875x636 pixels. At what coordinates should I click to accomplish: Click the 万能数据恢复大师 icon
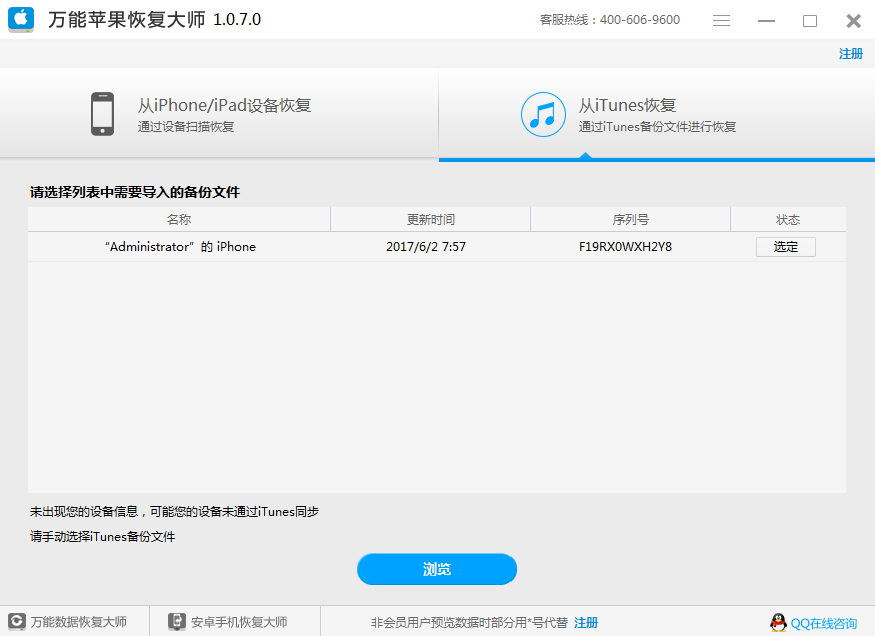[x=14, y=621]
